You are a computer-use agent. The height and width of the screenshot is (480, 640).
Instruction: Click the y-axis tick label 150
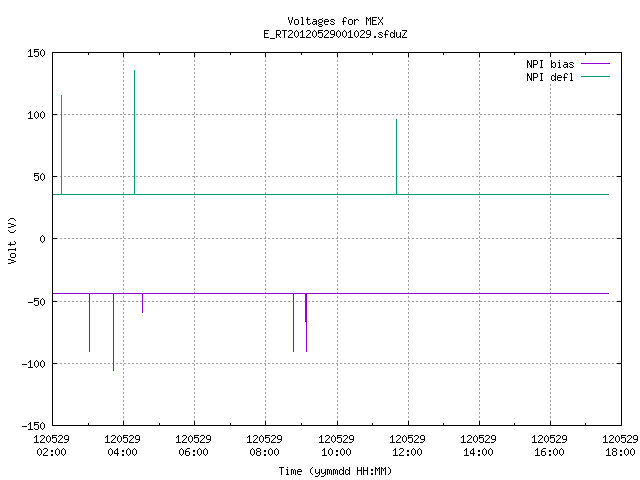[36, 53]
